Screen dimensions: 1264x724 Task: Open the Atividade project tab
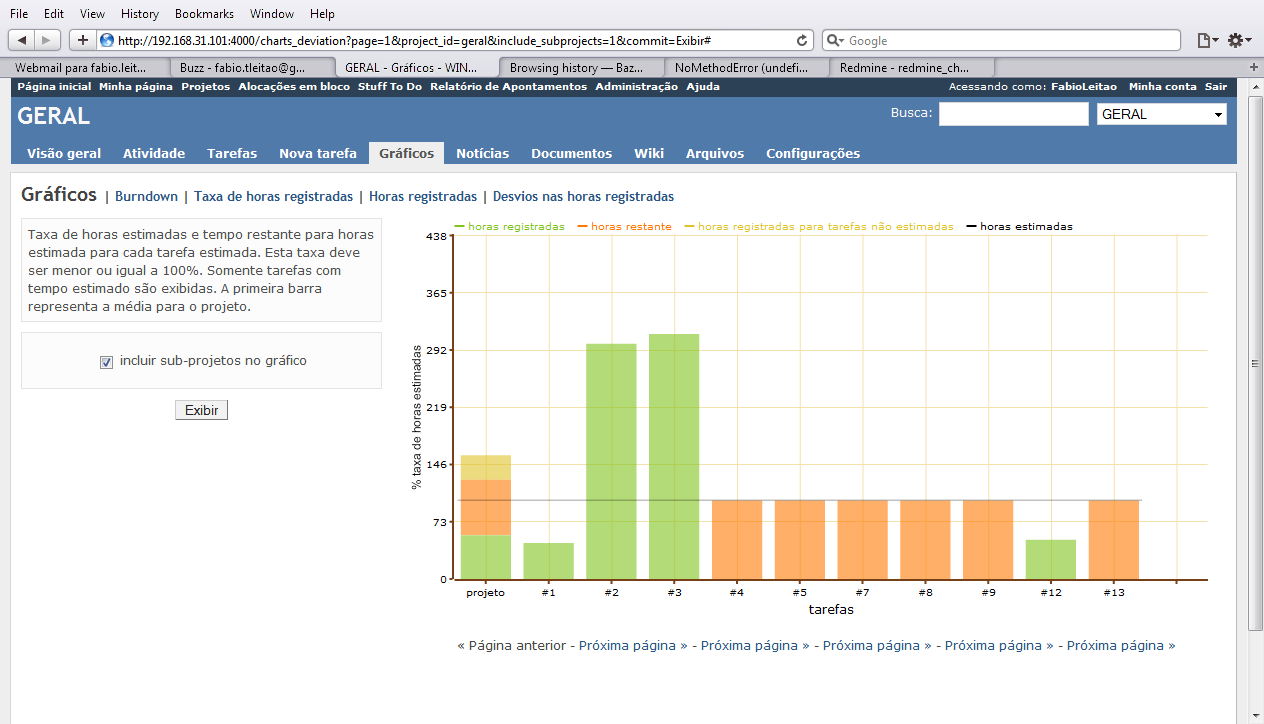pos(154,153)
